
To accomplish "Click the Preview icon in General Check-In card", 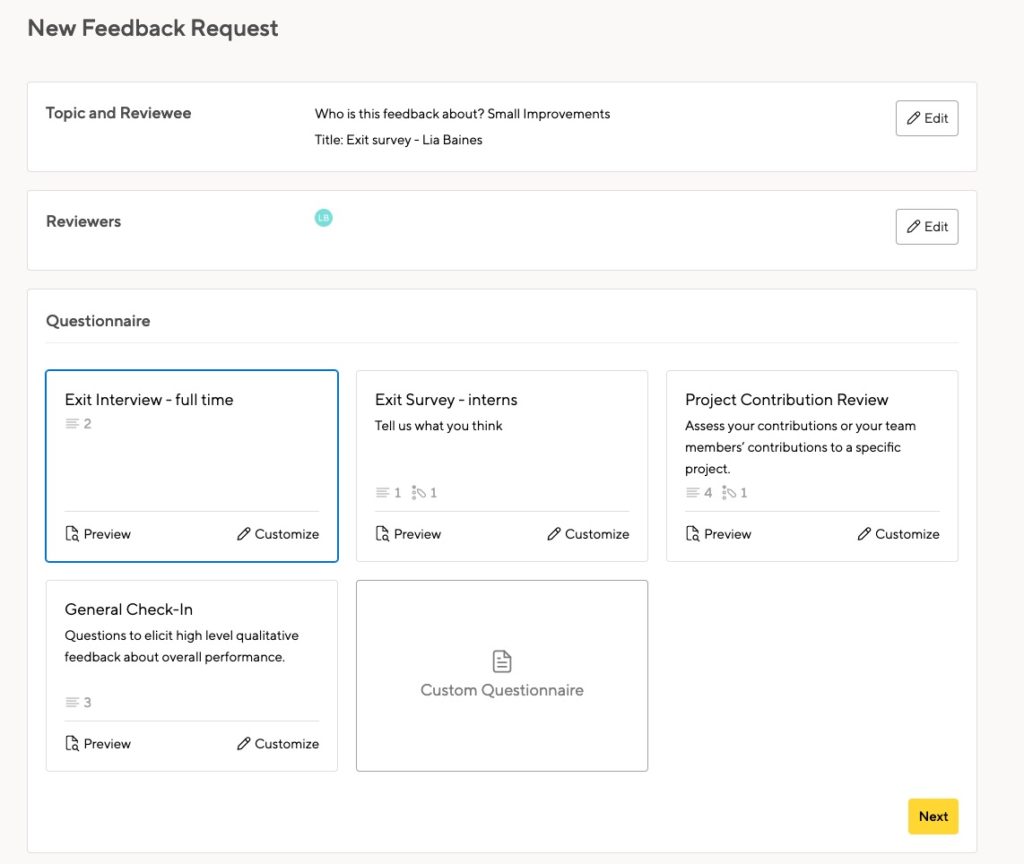I will pyautogui.click(x=72, y=744).
